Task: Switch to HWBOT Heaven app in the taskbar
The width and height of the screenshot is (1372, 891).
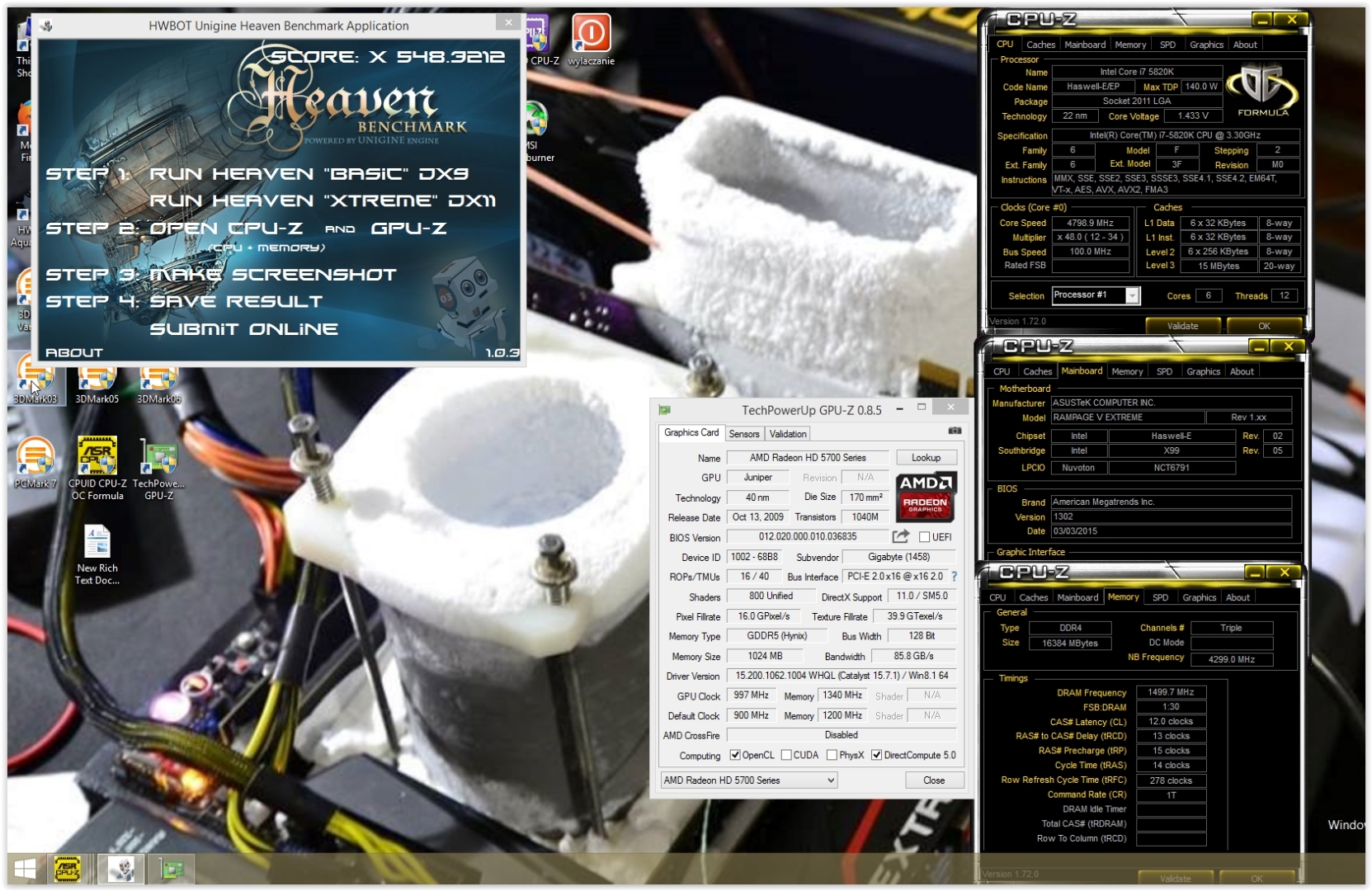Action: point(121,869)
